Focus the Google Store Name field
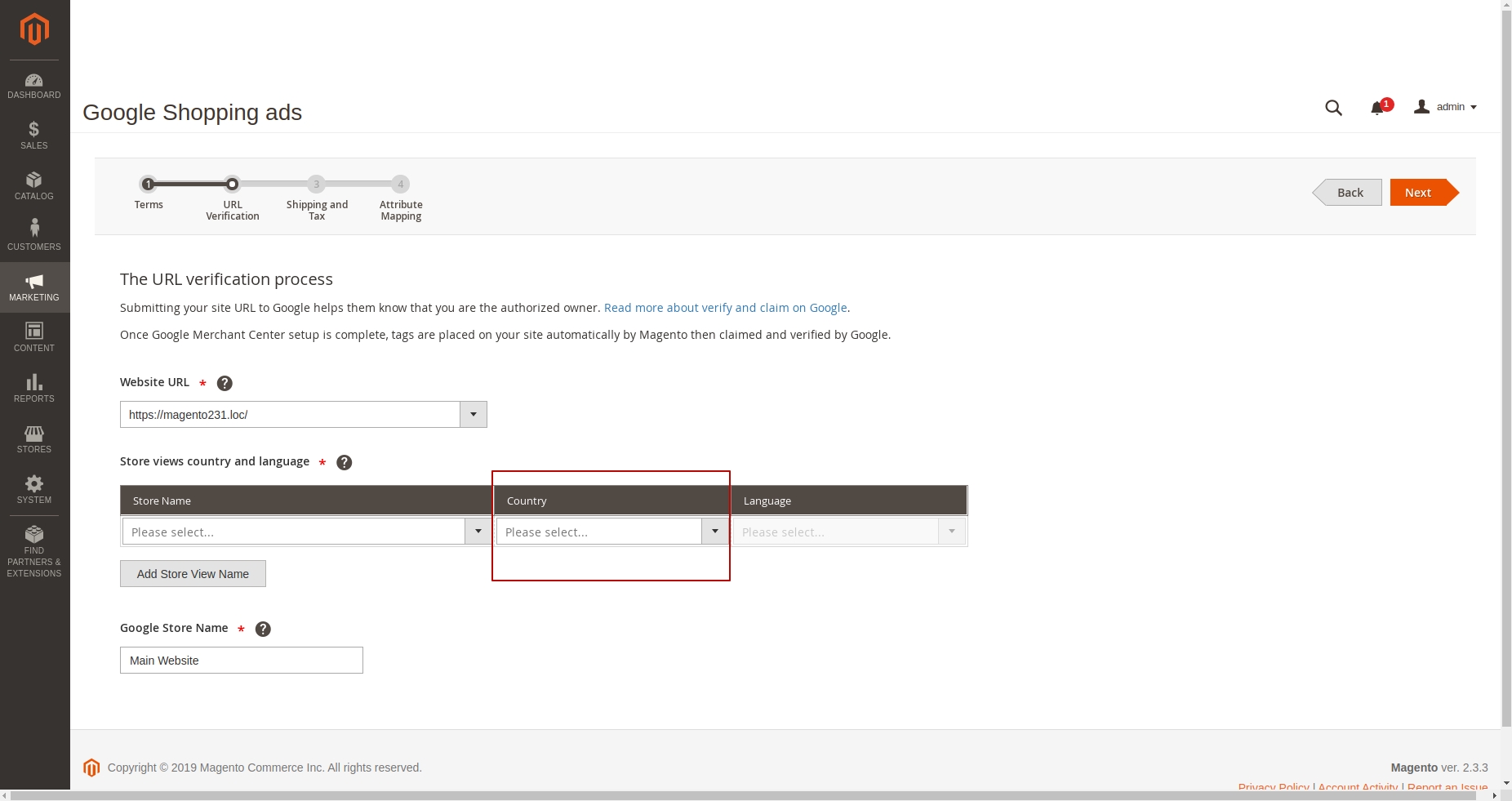 tap(242, 661)
